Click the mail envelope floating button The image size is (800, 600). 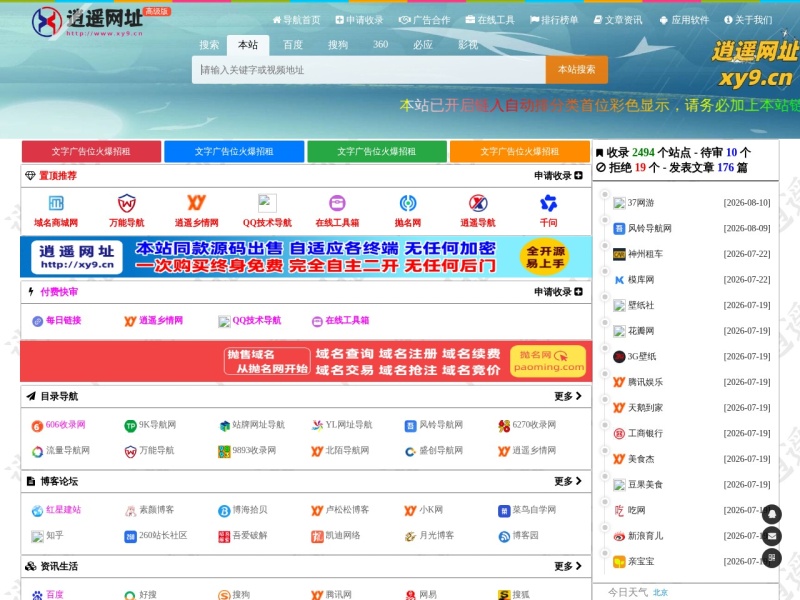(x=771, y=536)
